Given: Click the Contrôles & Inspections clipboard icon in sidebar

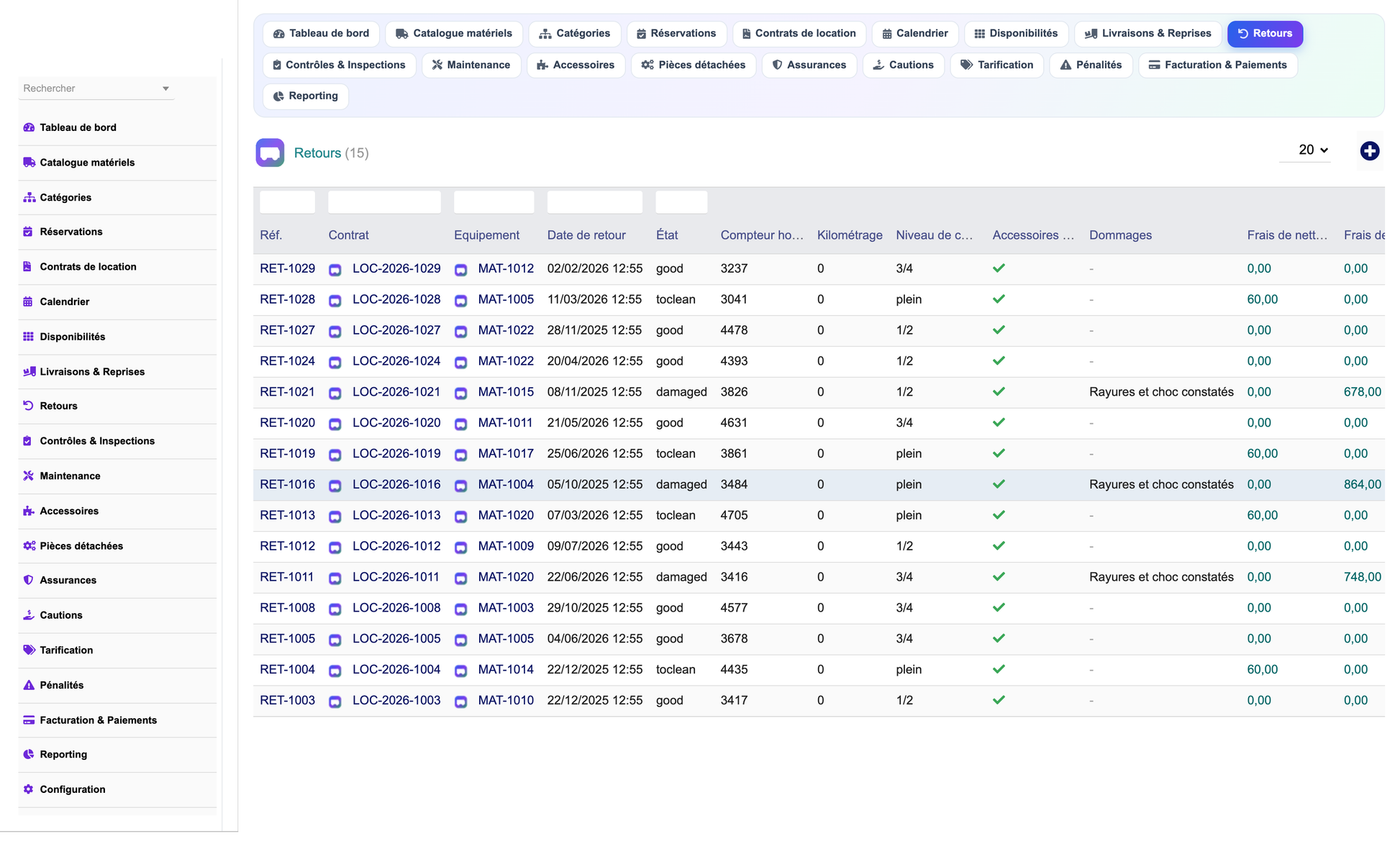Looking at the screenshot, I should 27,441.
